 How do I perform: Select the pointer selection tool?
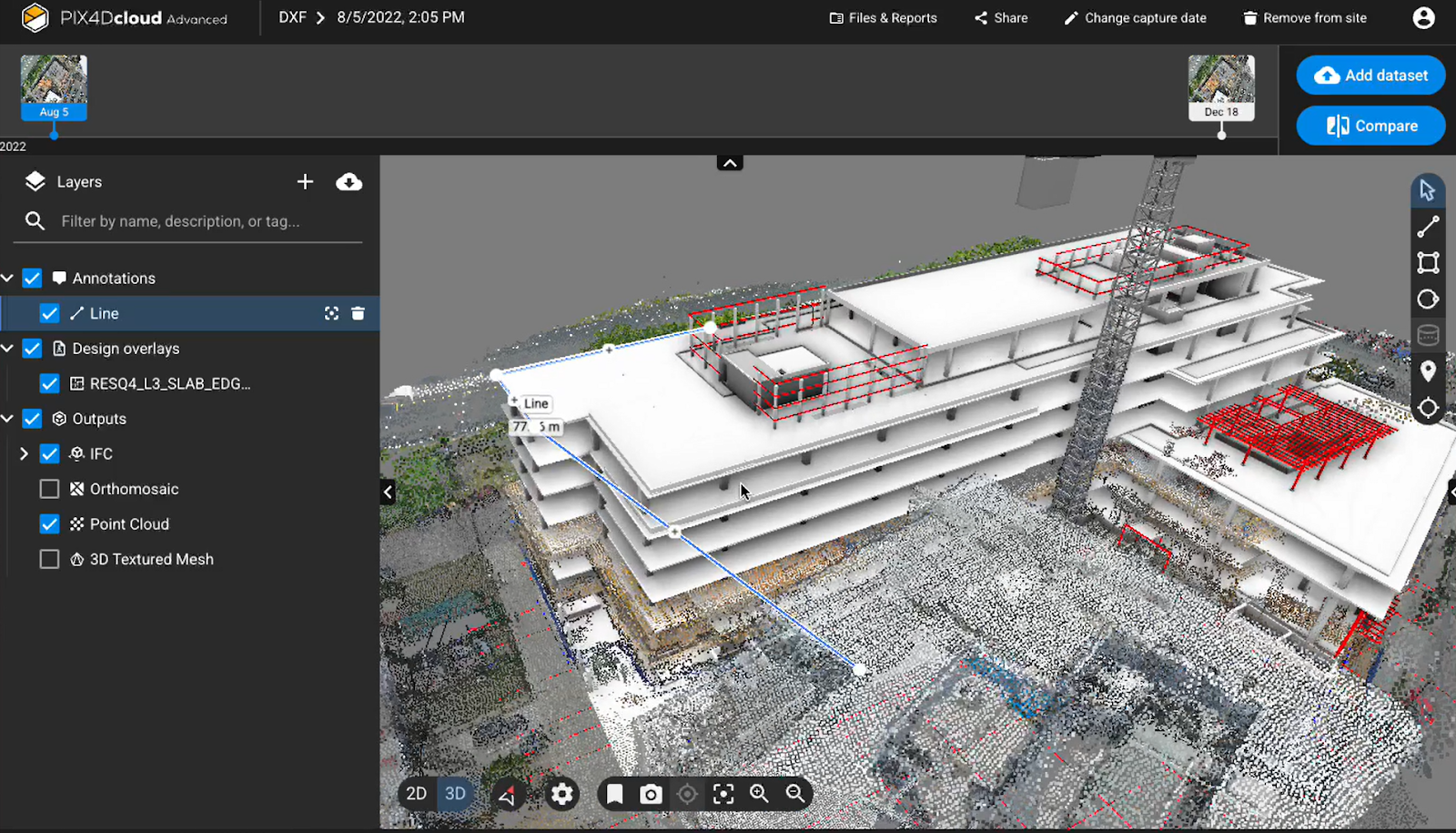coord(1427,189)
